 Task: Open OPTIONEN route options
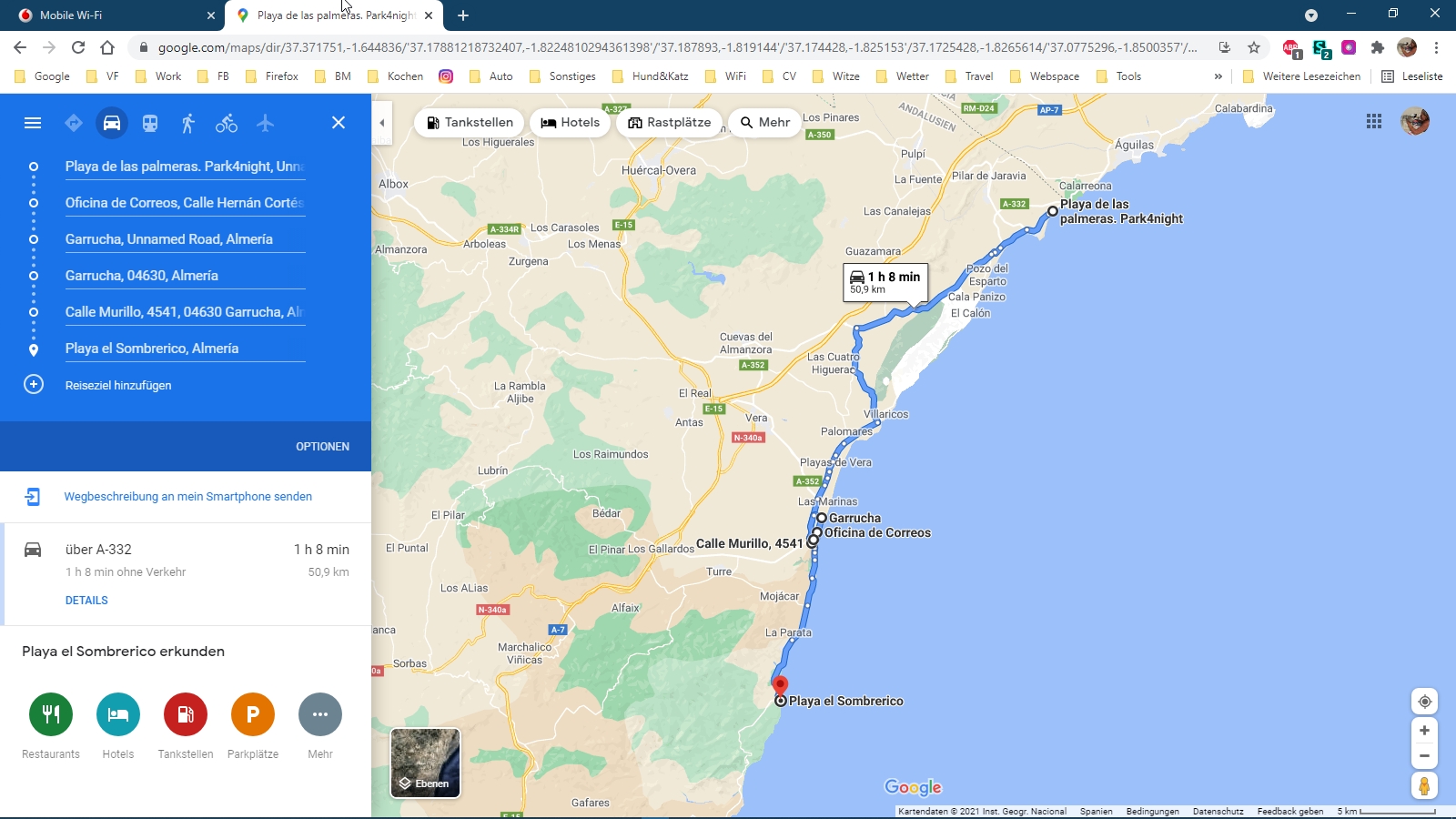tap(322, 447)
